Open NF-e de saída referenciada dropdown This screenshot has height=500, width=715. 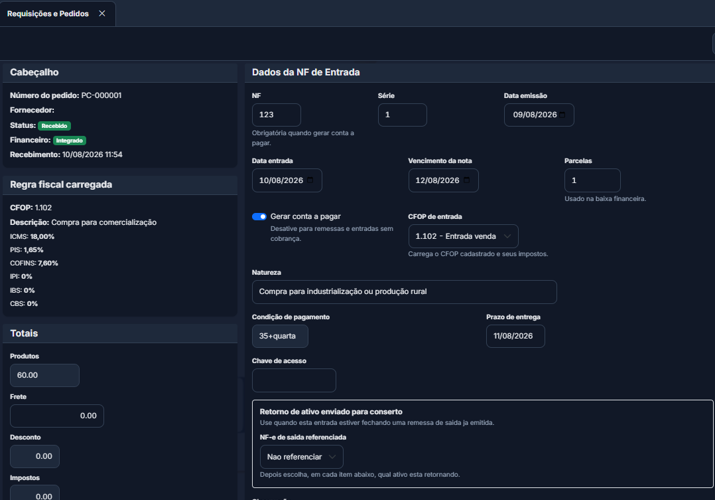(301, 457)
